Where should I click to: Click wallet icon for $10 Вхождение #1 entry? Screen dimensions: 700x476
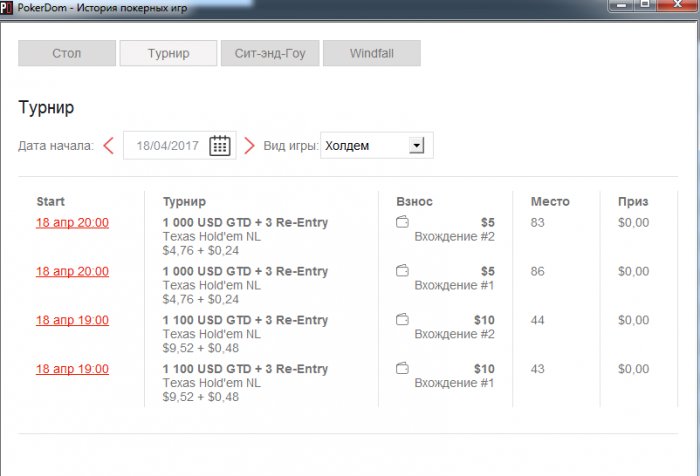402,368
